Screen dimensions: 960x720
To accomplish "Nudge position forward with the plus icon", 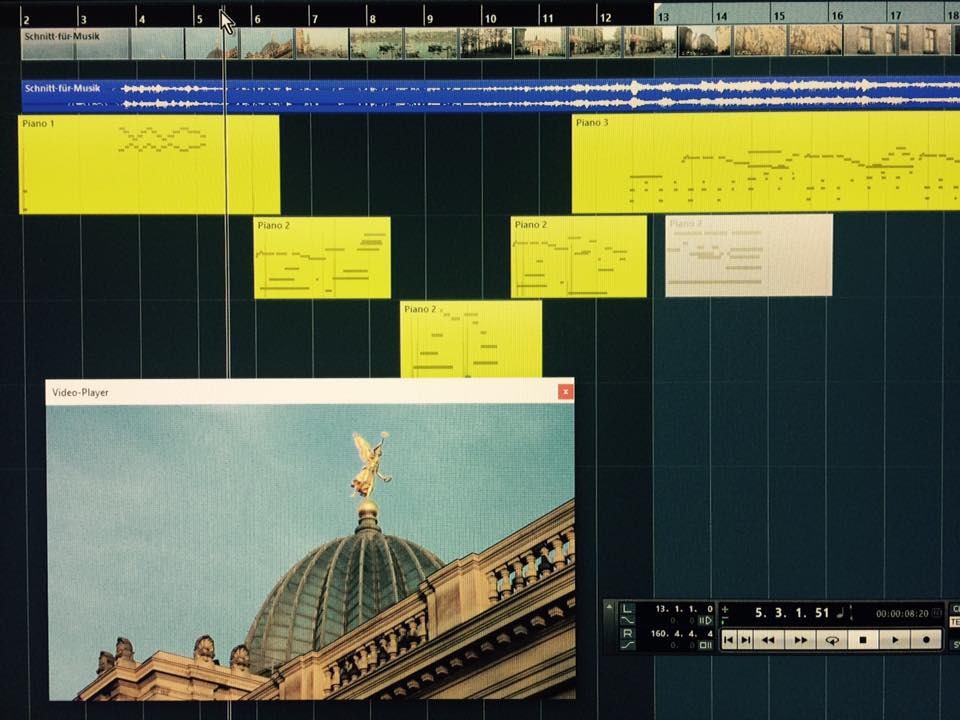I will (x=725, y=609).
